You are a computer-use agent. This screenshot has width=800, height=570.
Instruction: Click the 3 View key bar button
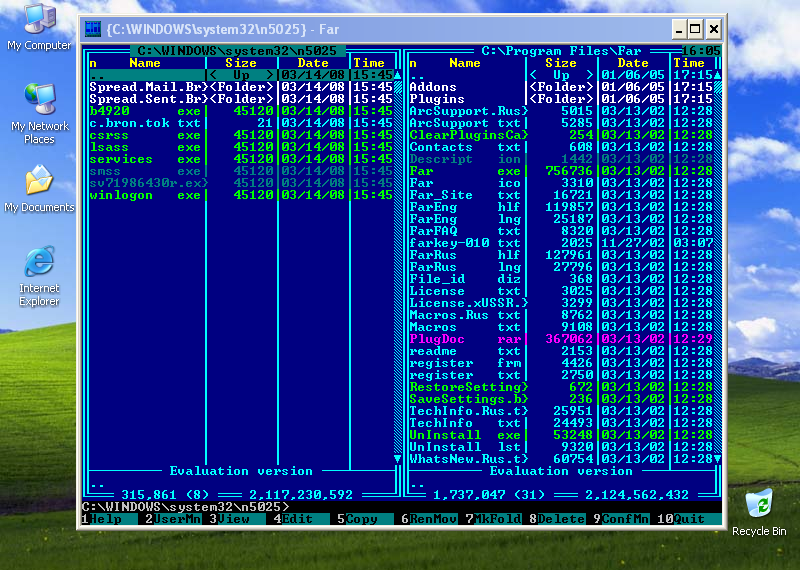click(237, 519)
